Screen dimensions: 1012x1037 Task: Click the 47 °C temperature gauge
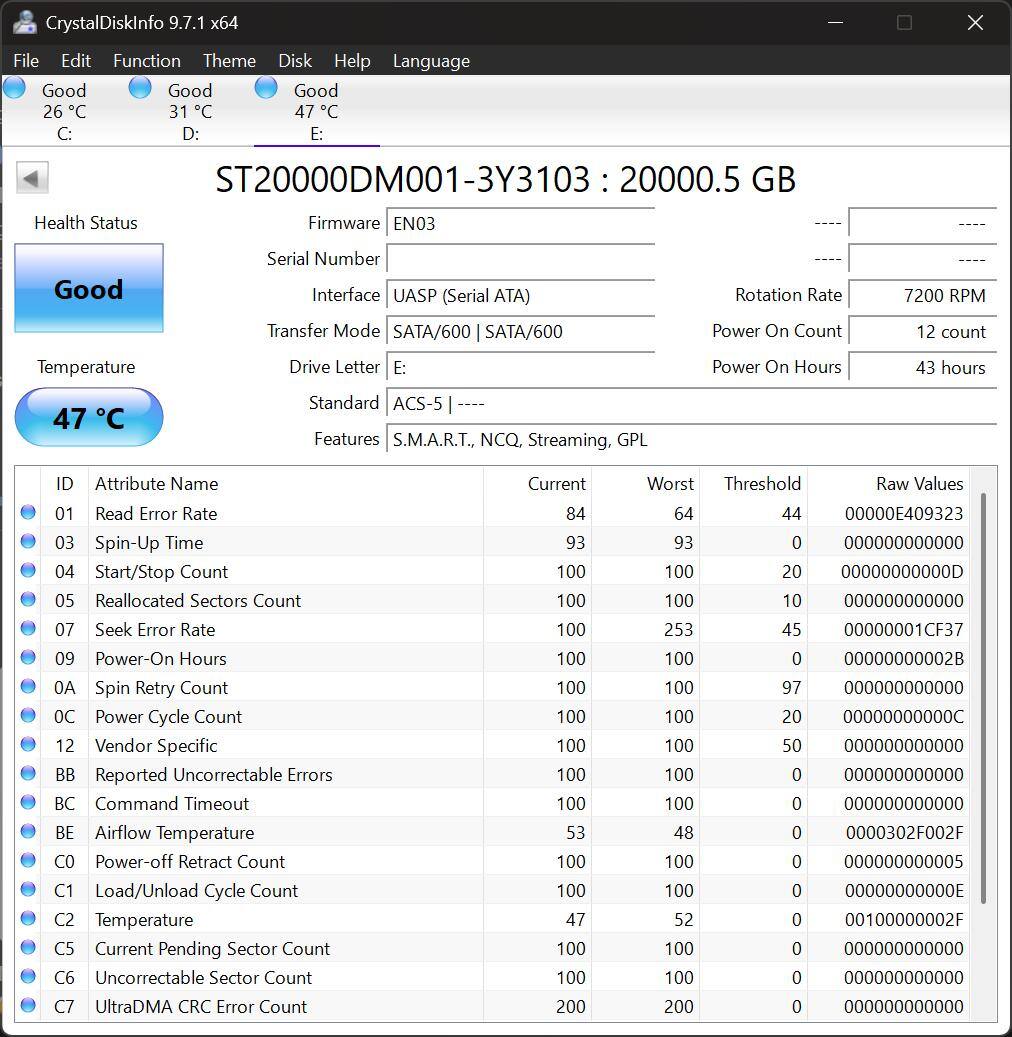tap(88, 417)
